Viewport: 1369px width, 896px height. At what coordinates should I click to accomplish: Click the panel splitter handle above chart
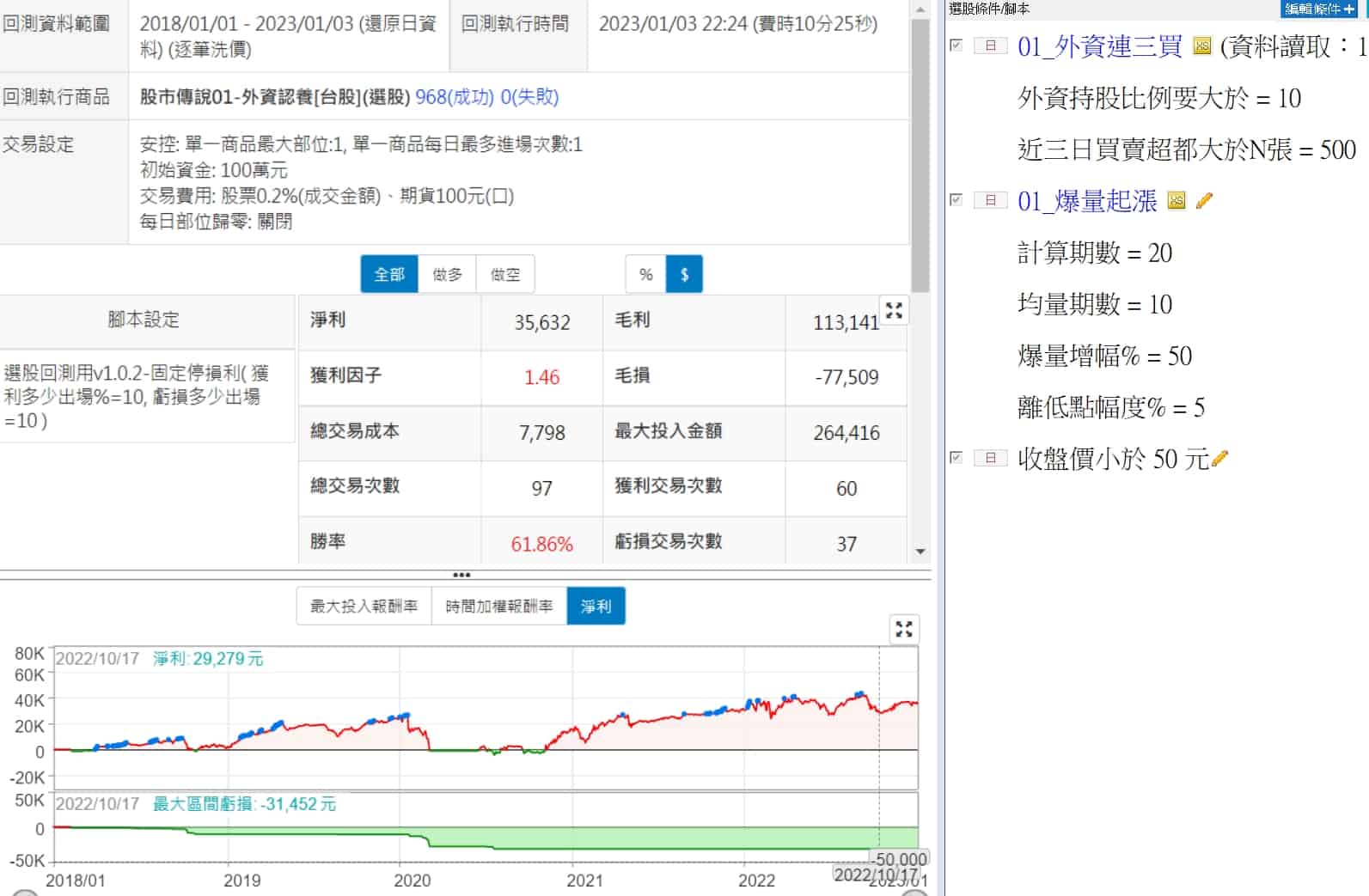(x=461, y=575)
